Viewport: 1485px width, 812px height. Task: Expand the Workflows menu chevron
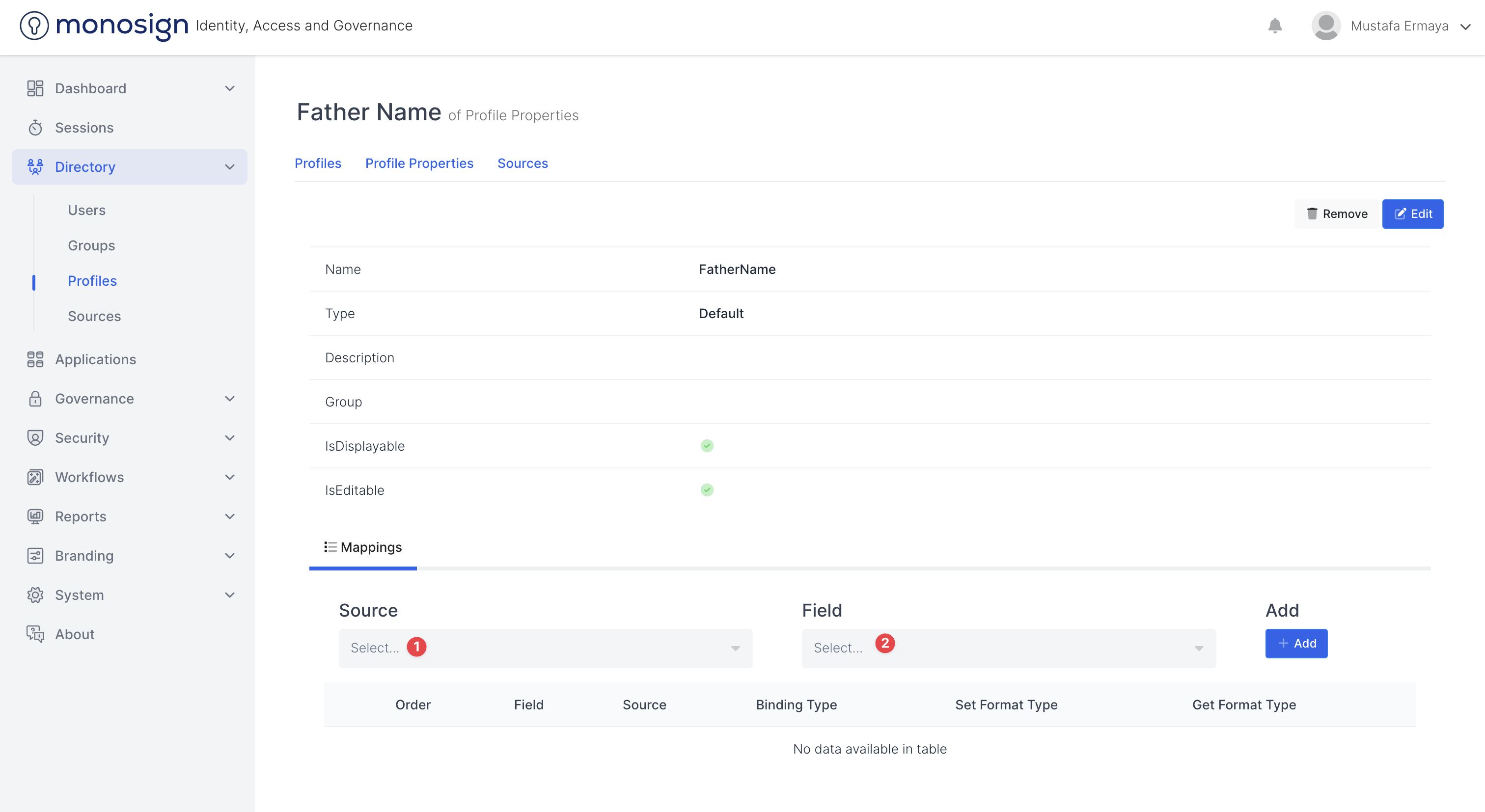(x=229, y=477)
